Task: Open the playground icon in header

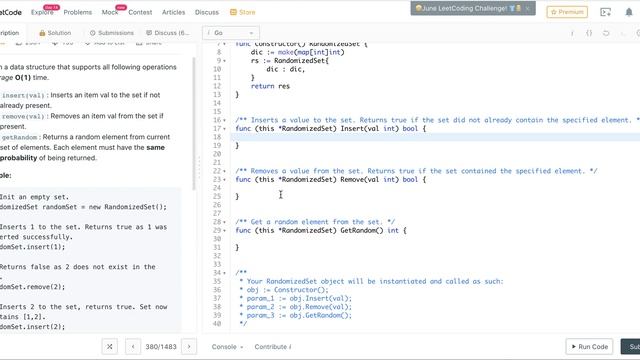Action: coord(605,12)
